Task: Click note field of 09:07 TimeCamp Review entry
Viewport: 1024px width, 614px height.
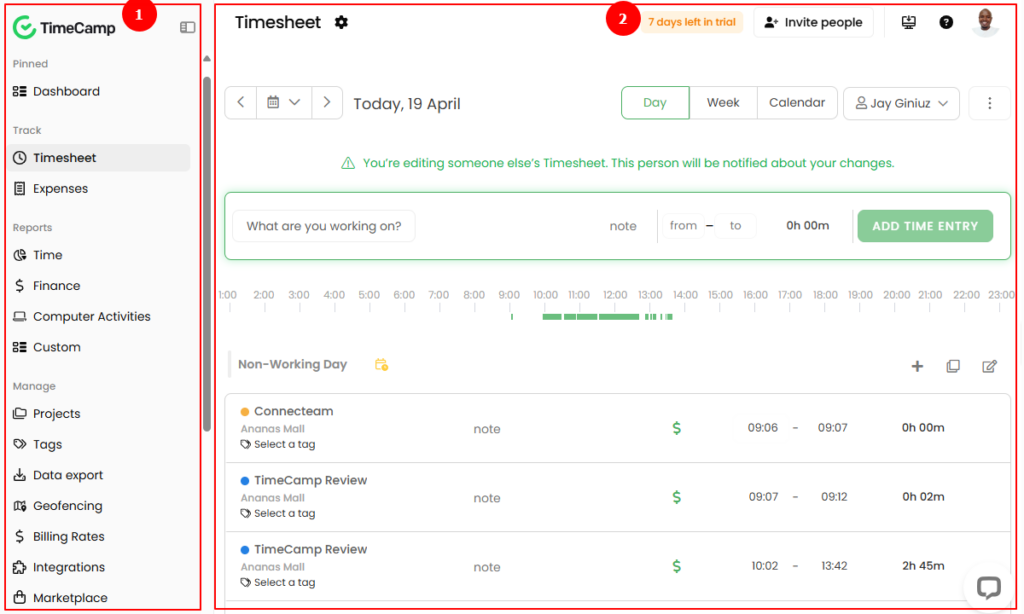Action: (x=487, y=498)
